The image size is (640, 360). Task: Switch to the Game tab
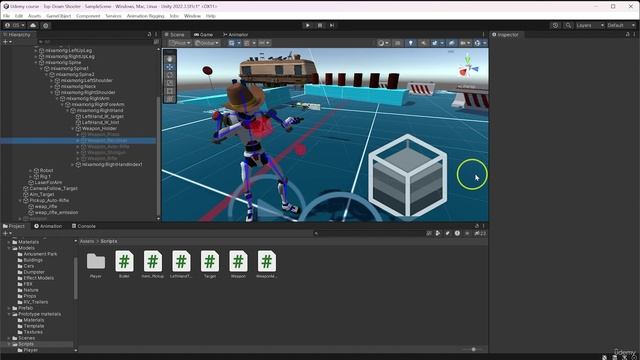click(203, 35)
